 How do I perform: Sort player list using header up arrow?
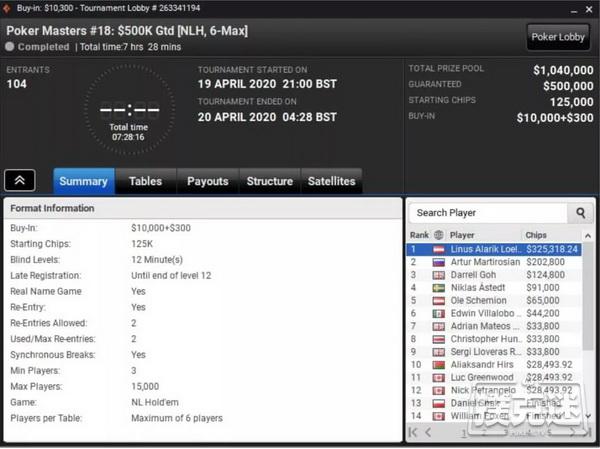588,236
